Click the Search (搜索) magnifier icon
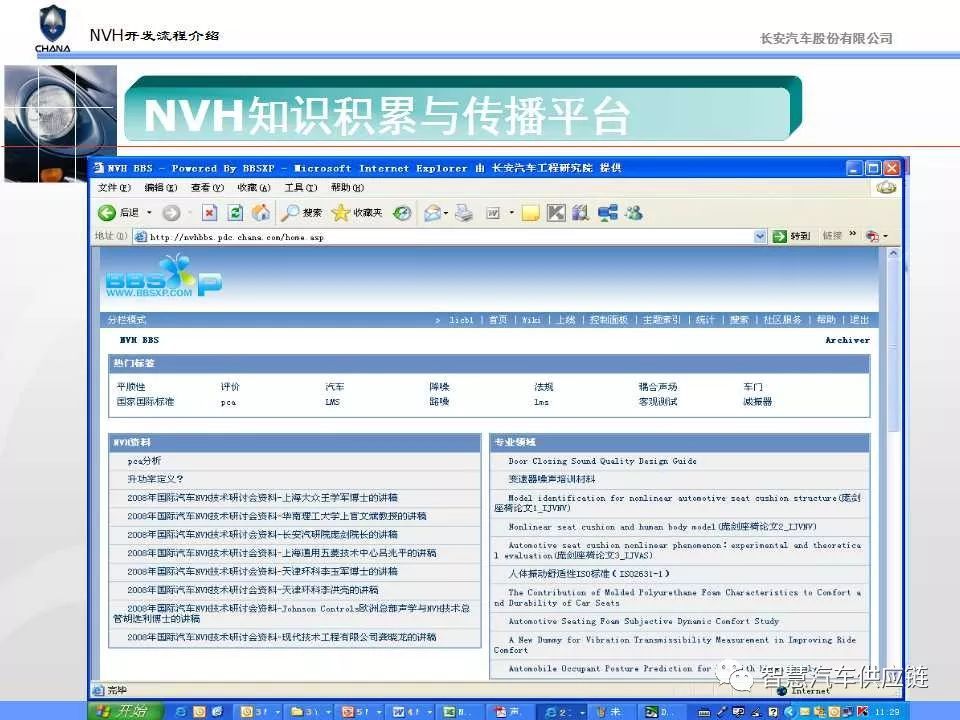The image size is (960, 720). [290, 212]
